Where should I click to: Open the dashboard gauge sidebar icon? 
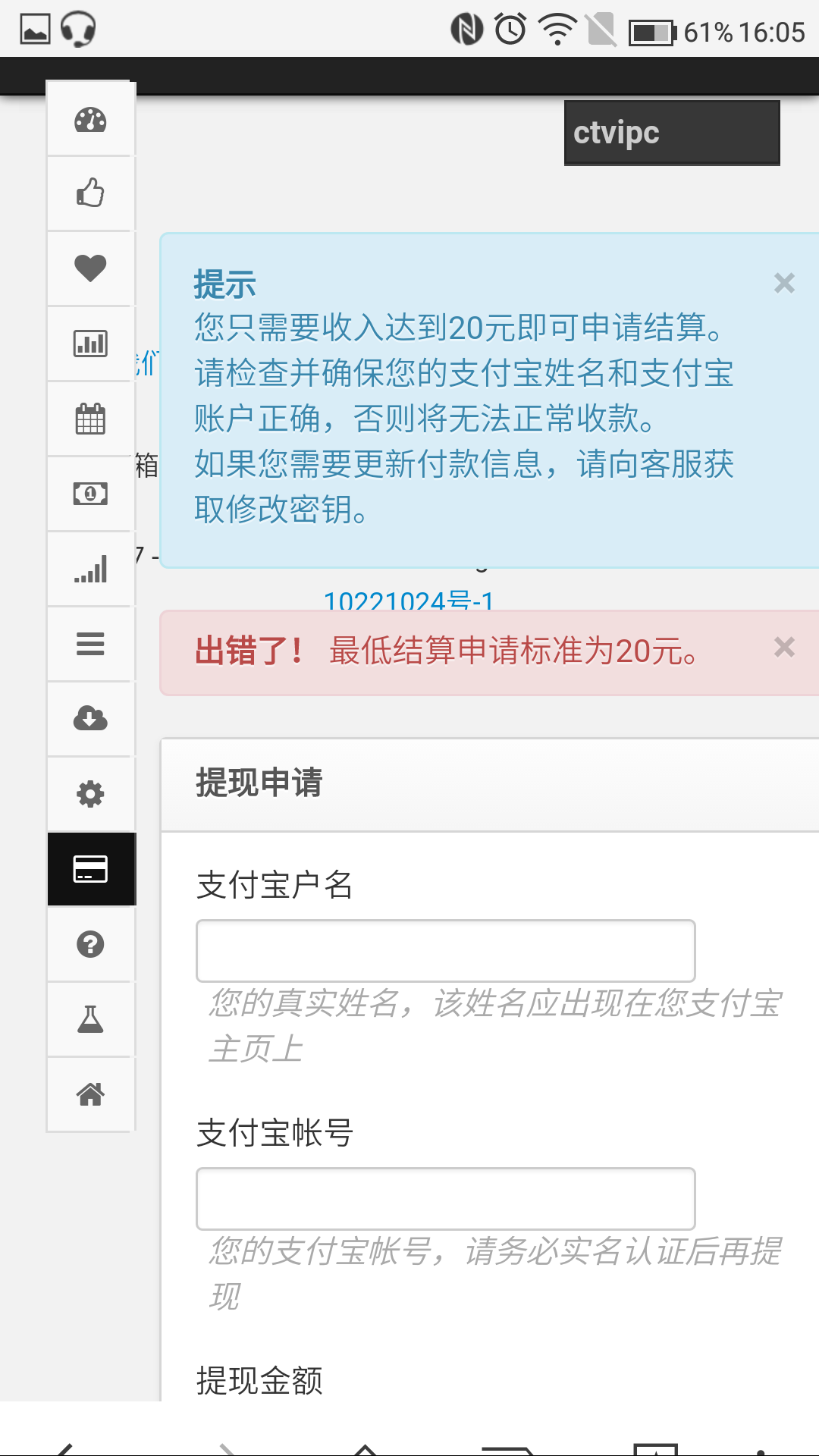tap(90, 119)
